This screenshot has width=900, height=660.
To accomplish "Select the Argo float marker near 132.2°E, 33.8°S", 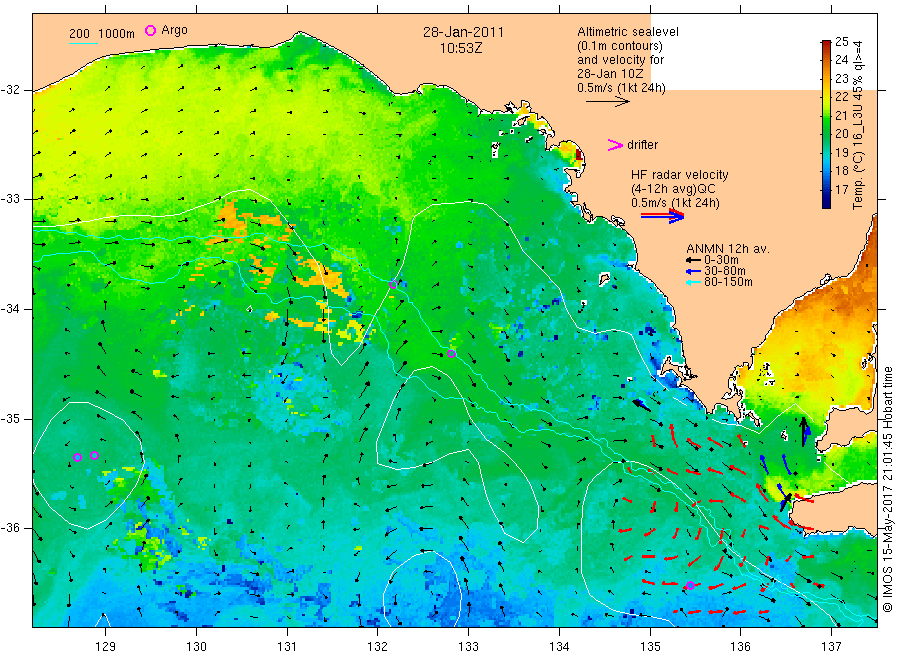I will click(393, 285).
